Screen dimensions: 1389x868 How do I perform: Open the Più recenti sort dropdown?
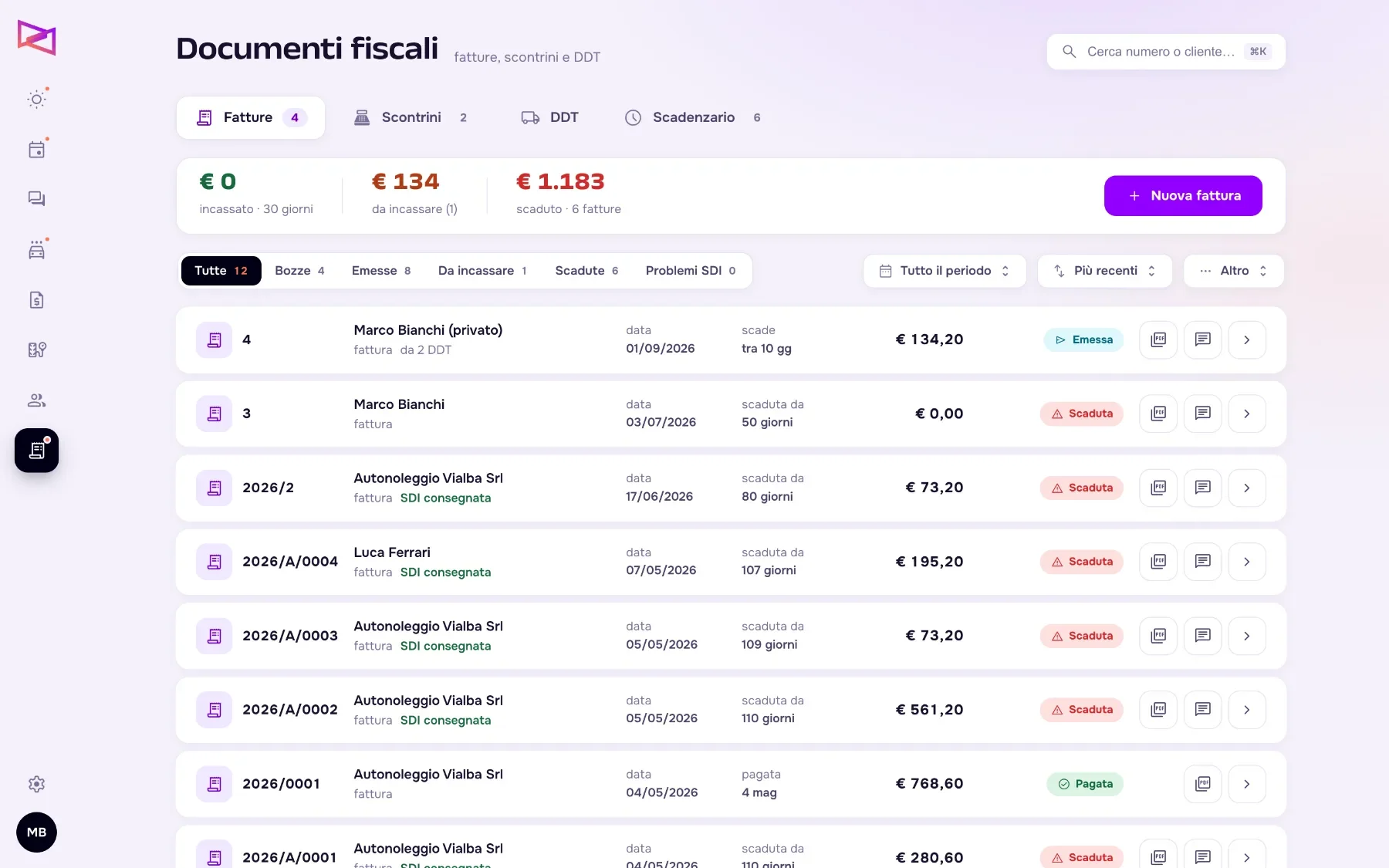(1105, 271)
